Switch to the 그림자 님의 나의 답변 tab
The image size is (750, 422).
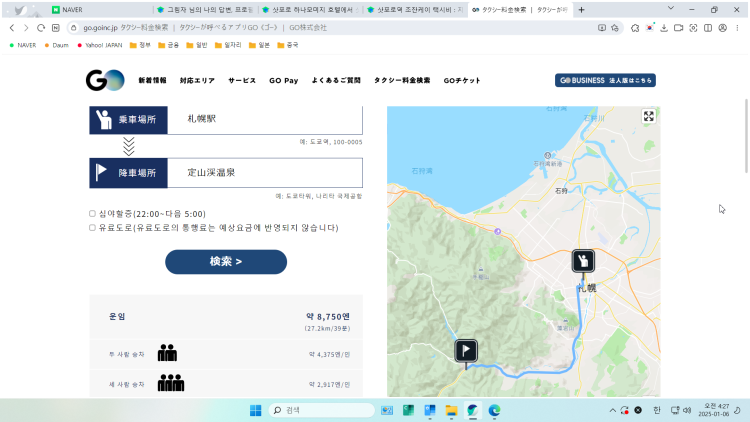tap(206, 10)
